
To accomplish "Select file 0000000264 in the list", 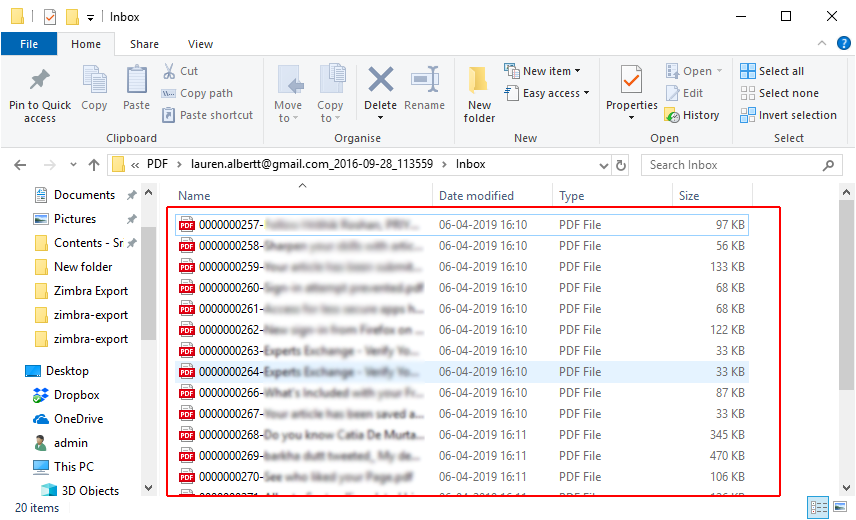I will [x=300, y=372].
